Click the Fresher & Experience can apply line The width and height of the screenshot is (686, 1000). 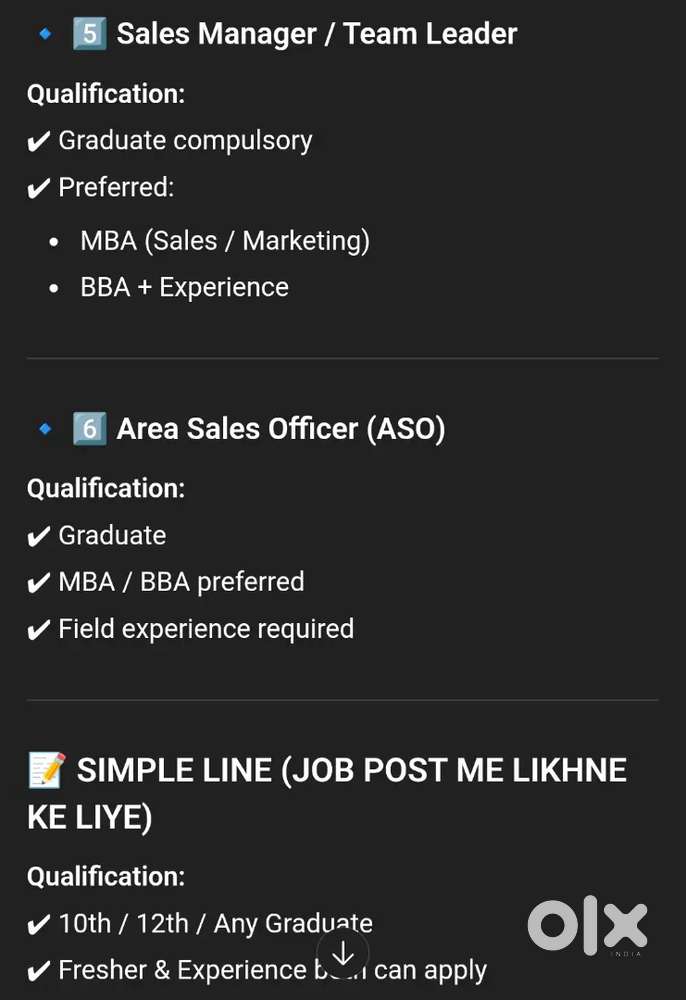pyautogui.click(x=272, y=971)
